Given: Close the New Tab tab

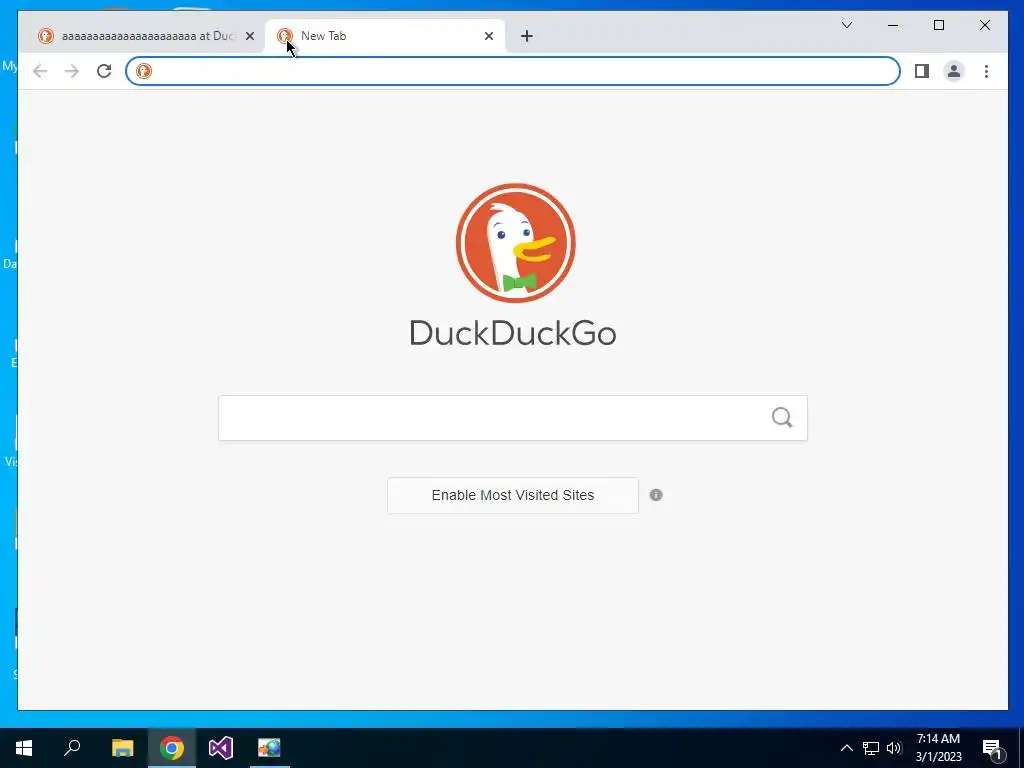Looking at the screenshot, I should pos(488,37).
